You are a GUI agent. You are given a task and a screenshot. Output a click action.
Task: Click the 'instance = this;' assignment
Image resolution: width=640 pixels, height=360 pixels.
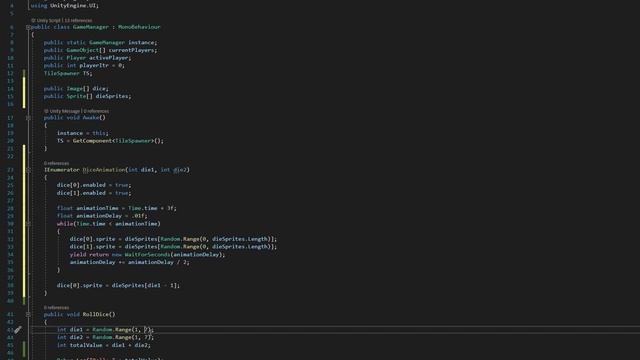click(83, 133)
